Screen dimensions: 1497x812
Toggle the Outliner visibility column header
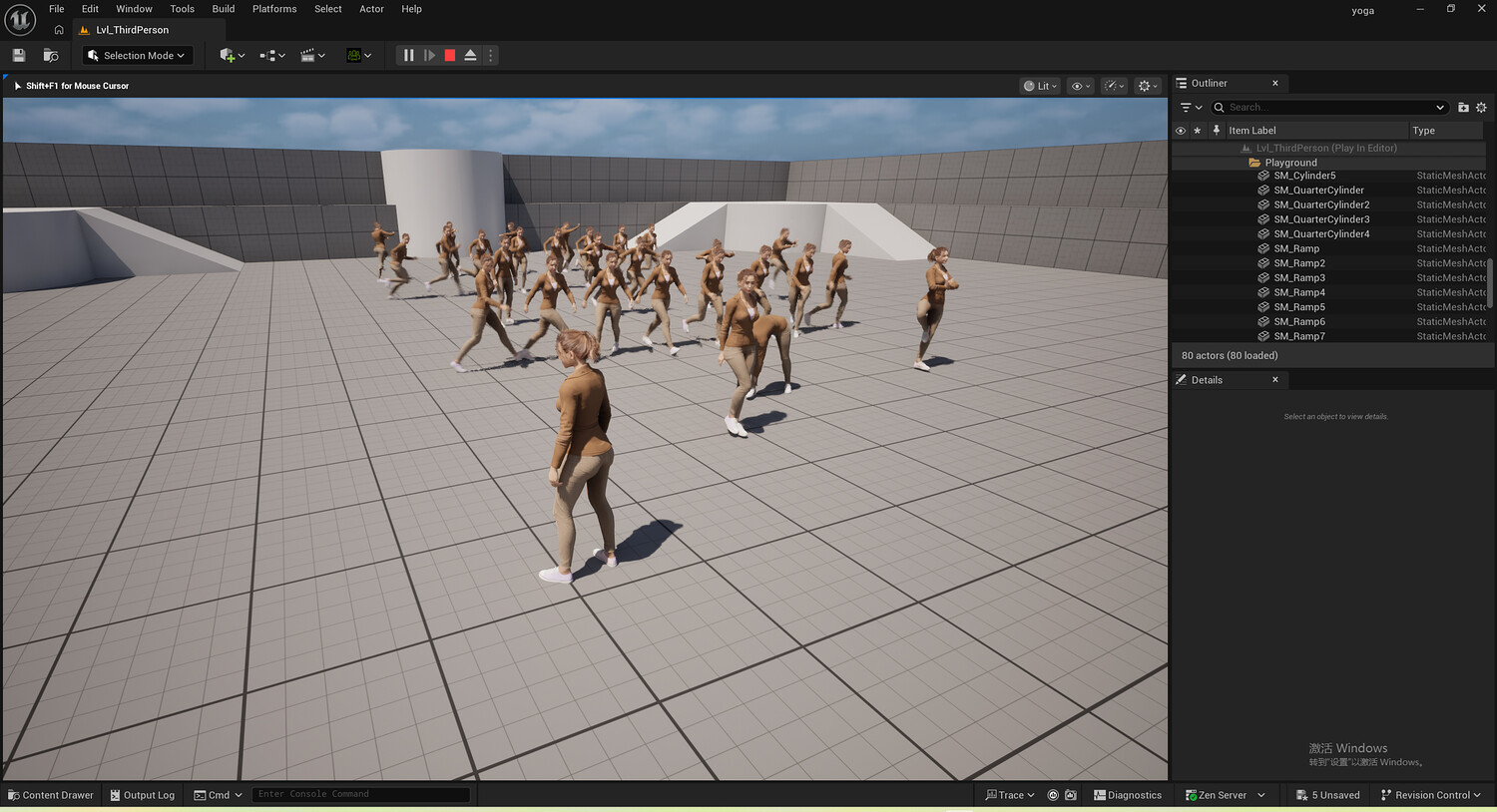[x=1181, y=131]
